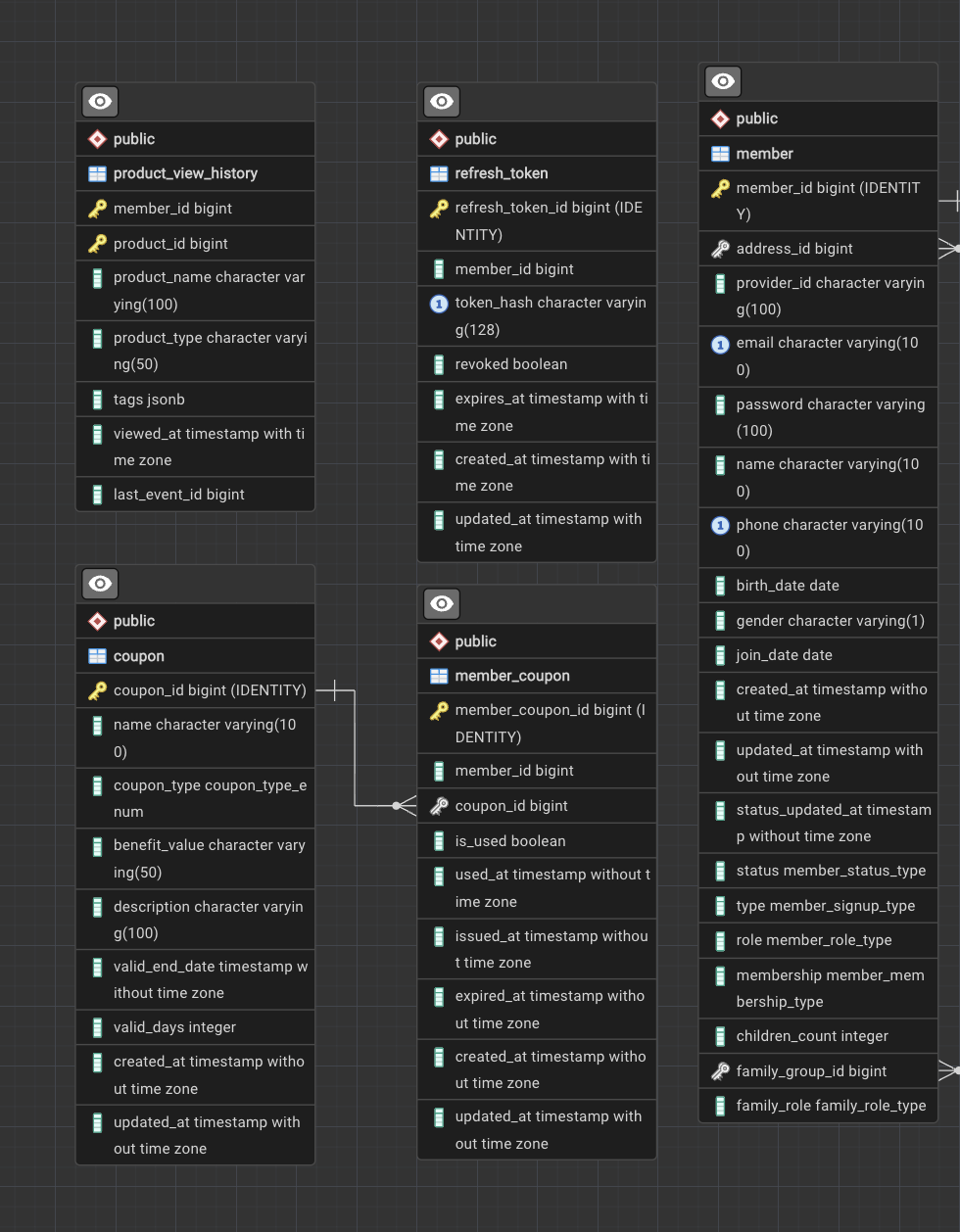Click the table icon beside member_coupon
Viewport: 960px width, 1232px height.
pyautogui.click(x=439, y=677)
